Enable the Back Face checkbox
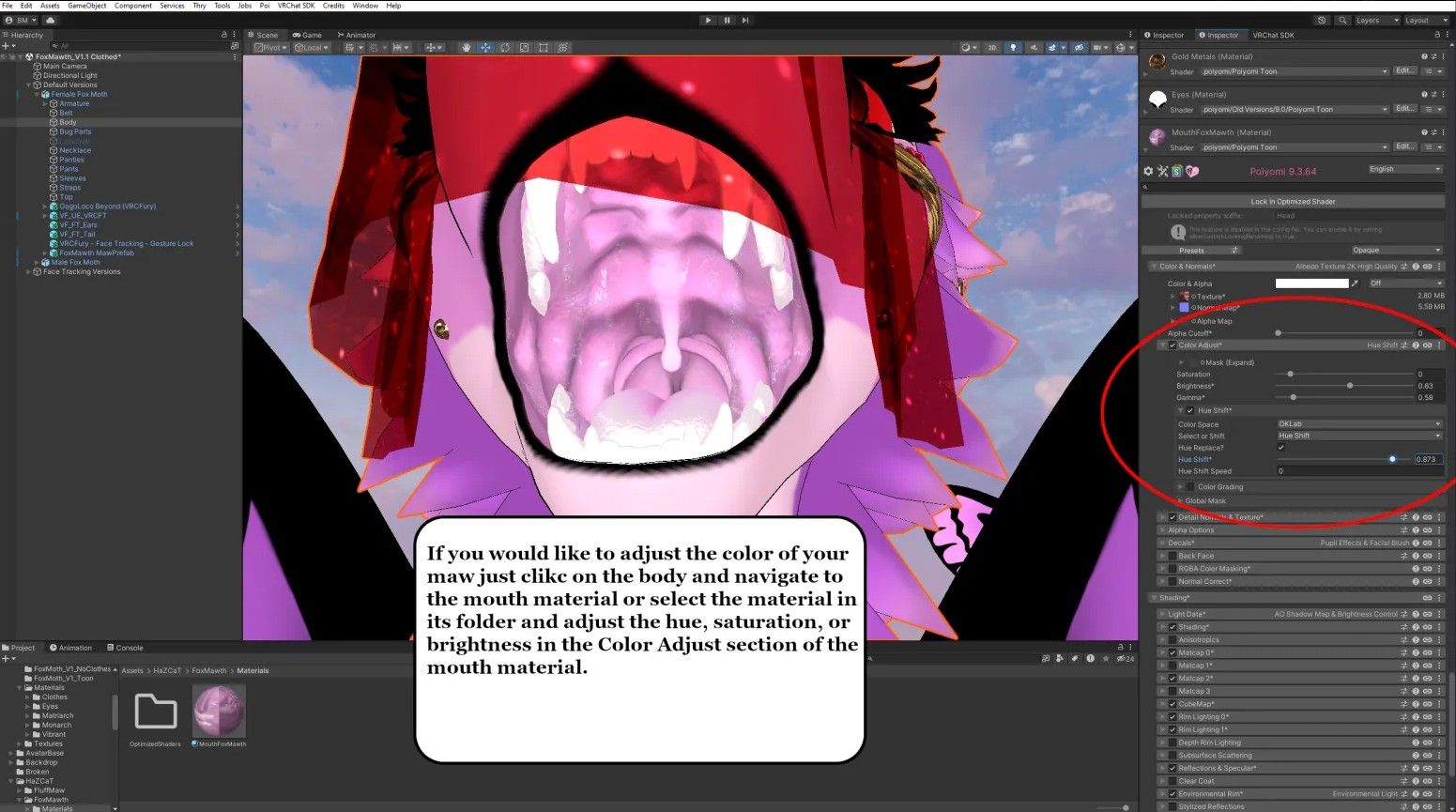Image resolution: width=1456 pixels, height=812 pixels. [1172, 556]
